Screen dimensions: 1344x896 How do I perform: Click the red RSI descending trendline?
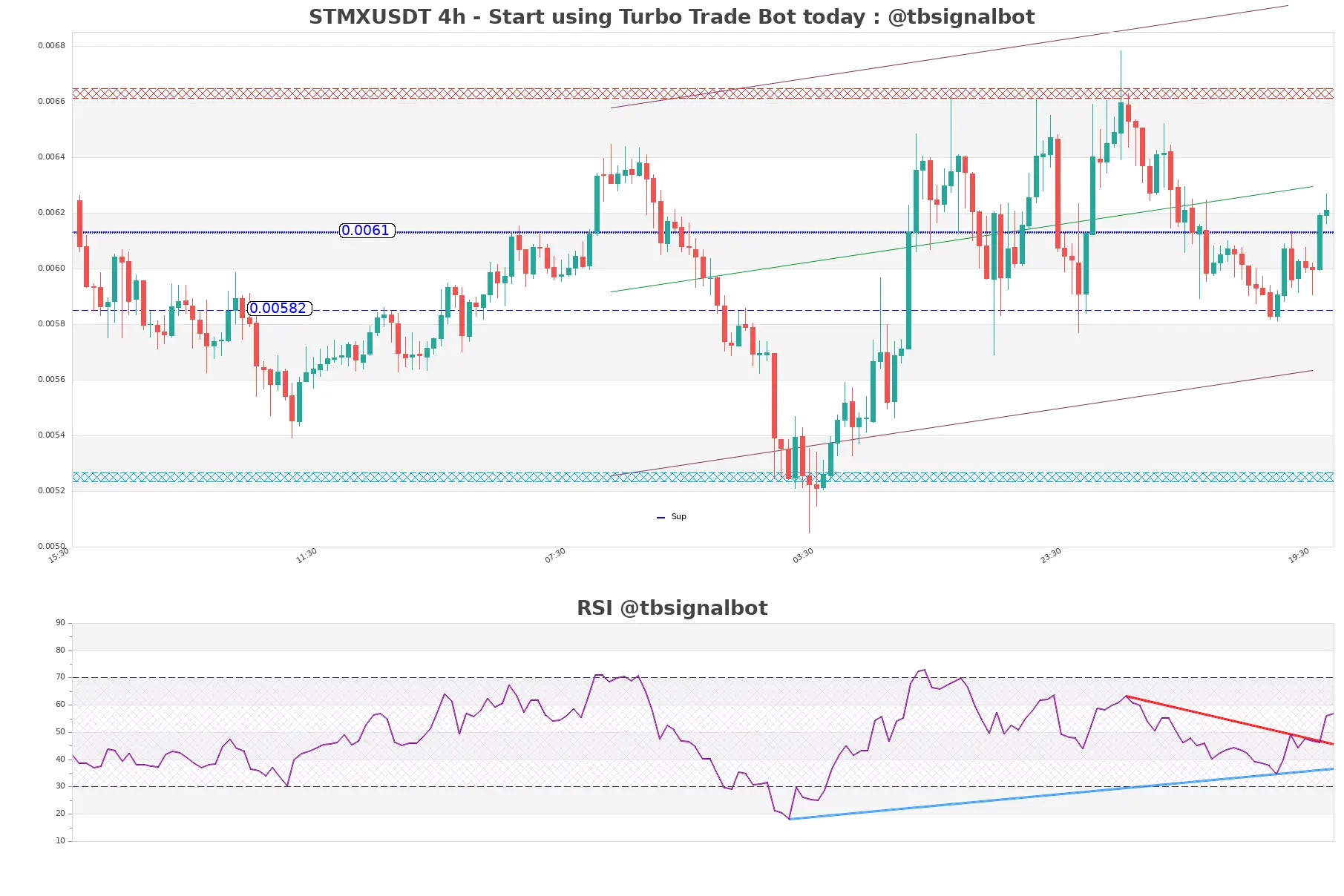(1230, 720)
